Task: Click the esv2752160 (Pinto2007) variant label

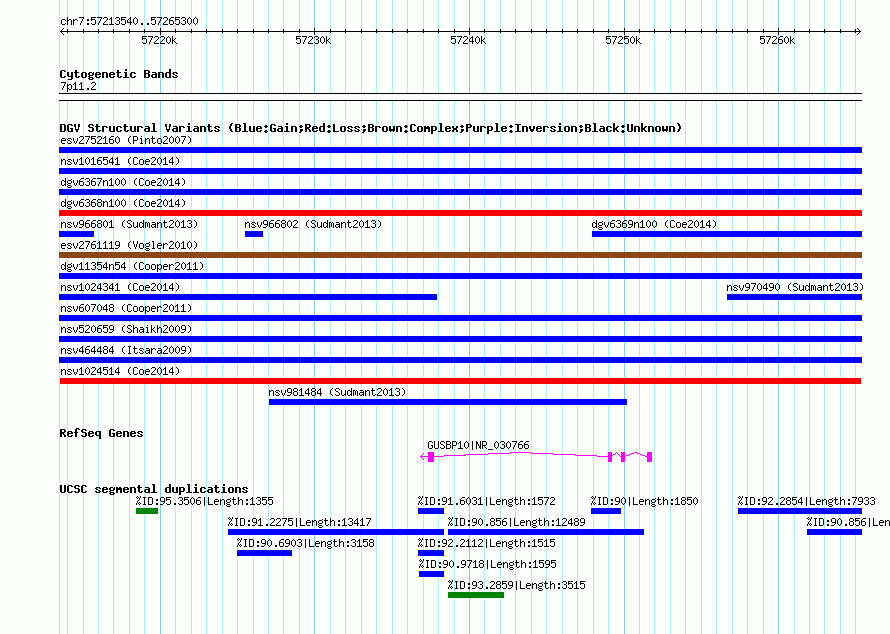Action: [126, 140]
